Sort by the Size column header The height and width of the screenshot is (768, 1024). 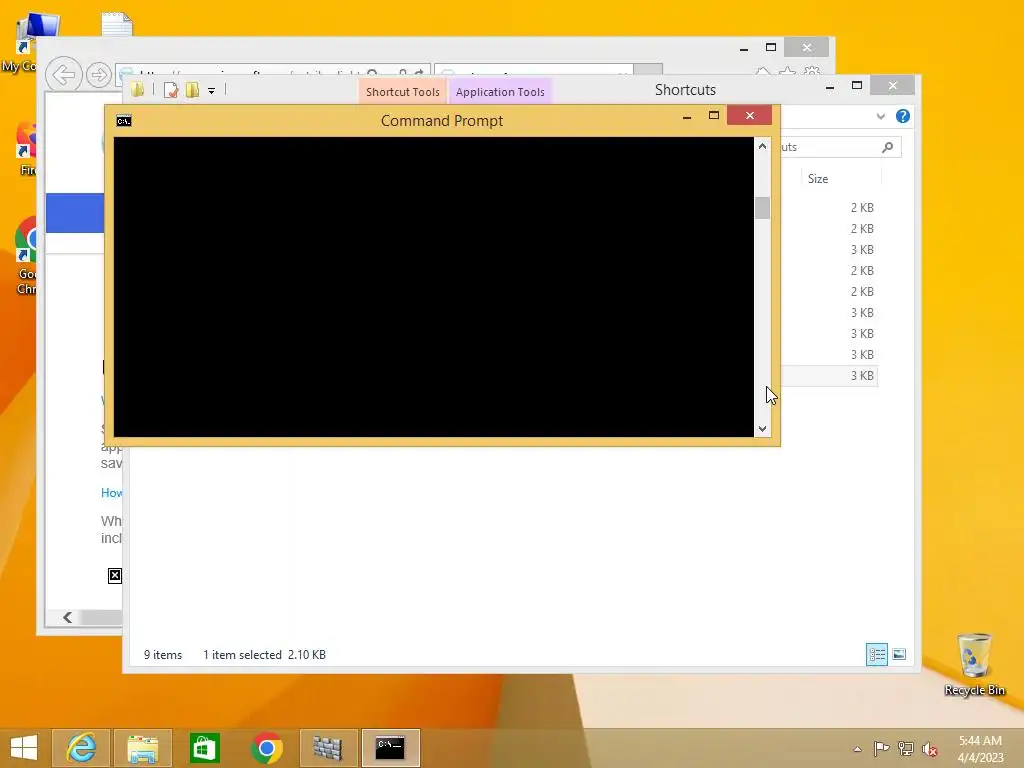[840, 178]
